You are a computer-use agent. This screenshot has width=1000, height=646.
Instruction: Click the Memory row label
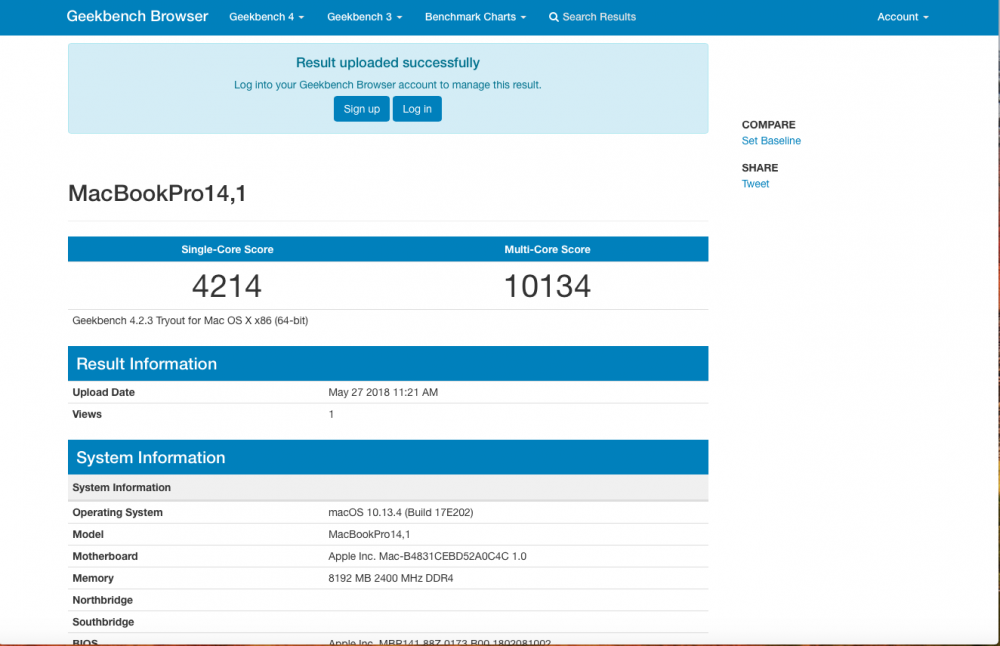pos(93,578)
